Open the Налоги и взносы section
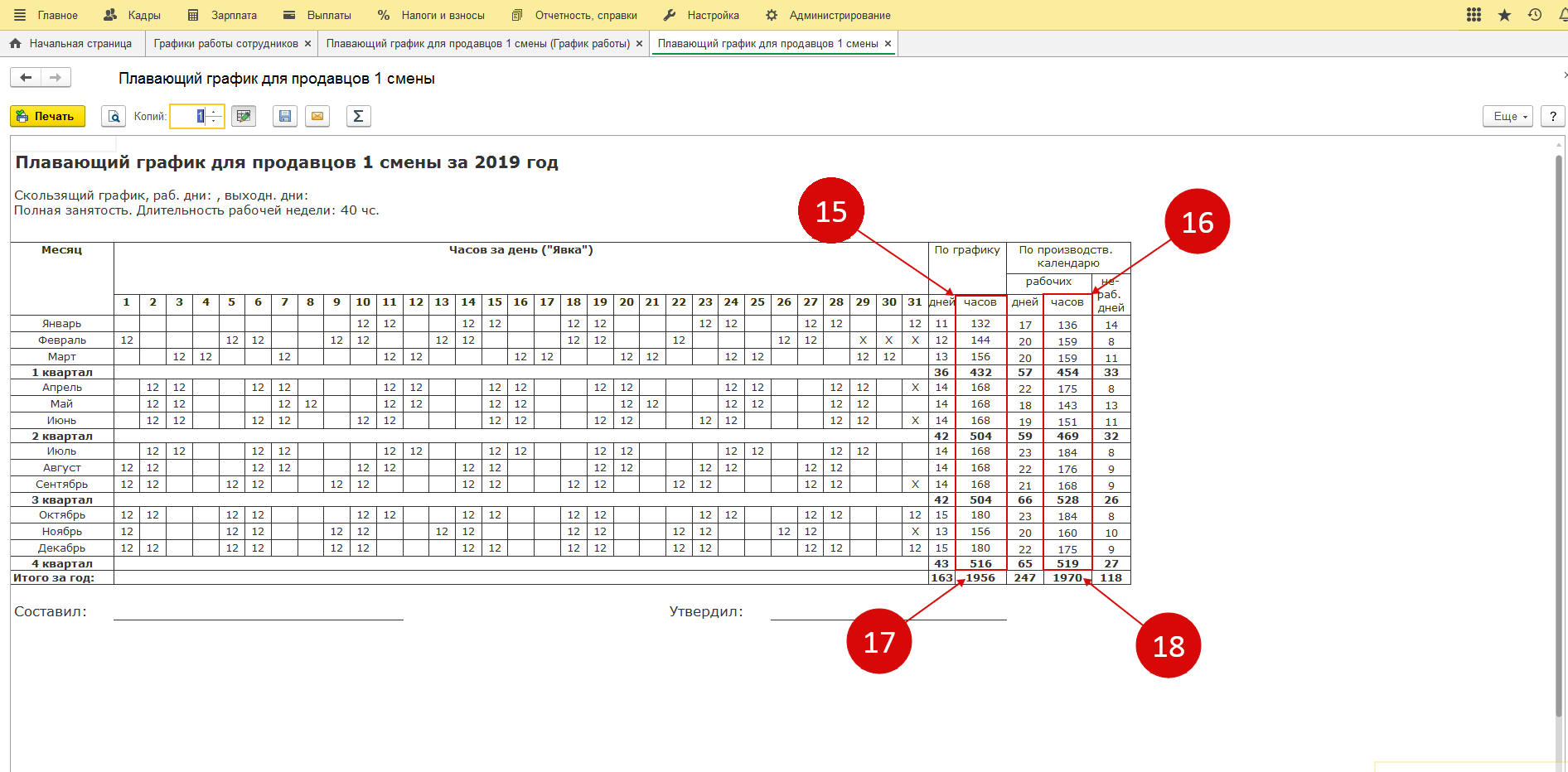The image size is (1568, 772). pyautogui.click(x=431, y=15)
